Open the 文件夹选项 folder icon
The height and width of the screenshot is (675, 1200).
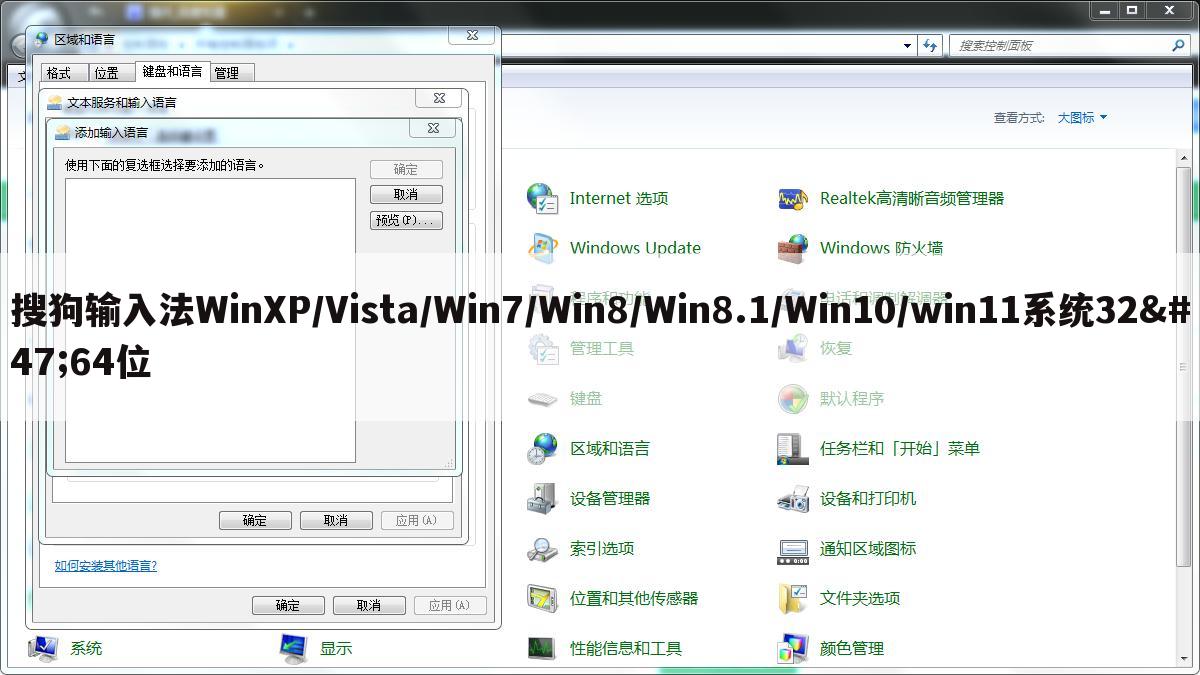792,598
